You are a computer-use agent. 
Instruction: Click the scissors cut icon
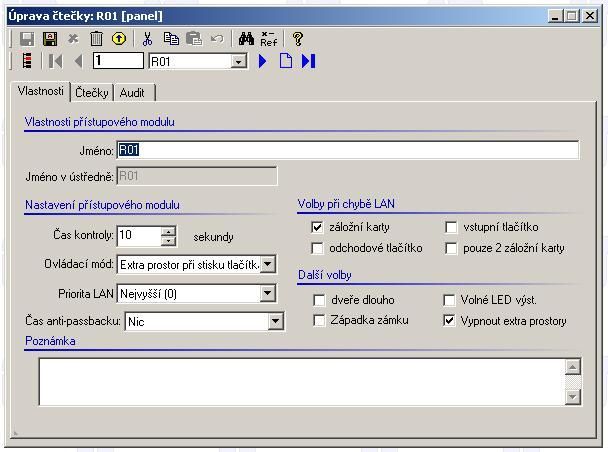[148, 39]
